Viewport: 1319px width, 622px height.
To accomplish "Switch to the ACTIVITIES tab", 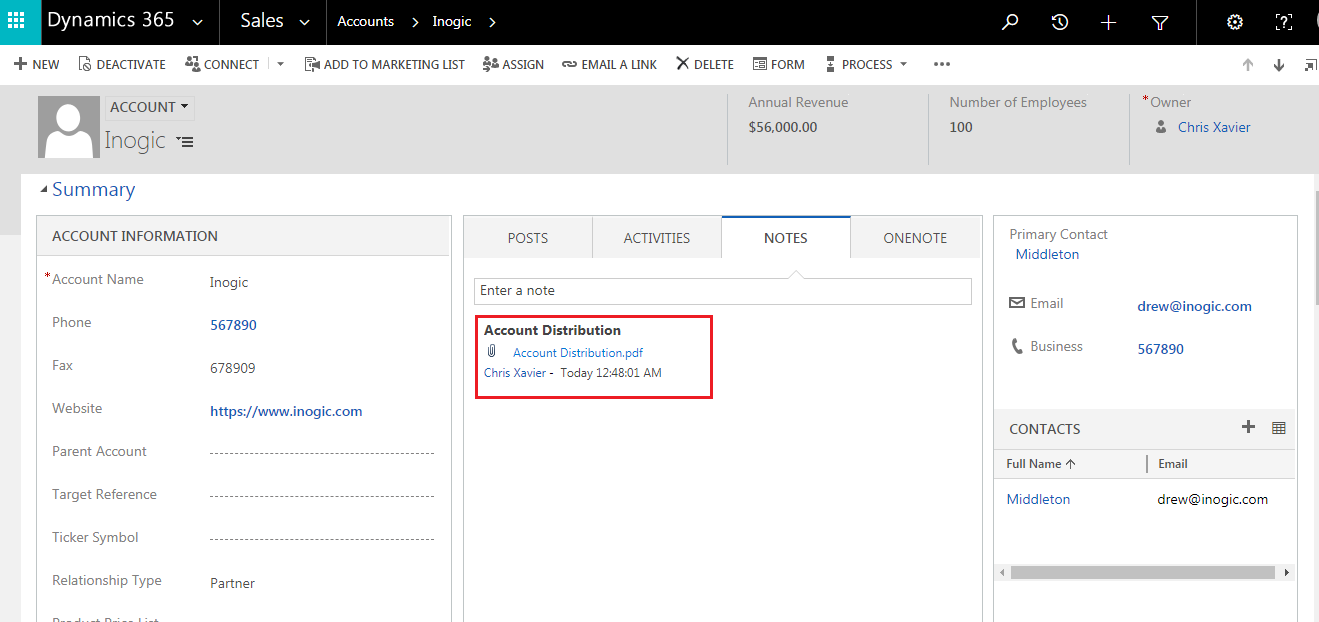I will pyautogui.click(x=657, y=238).
